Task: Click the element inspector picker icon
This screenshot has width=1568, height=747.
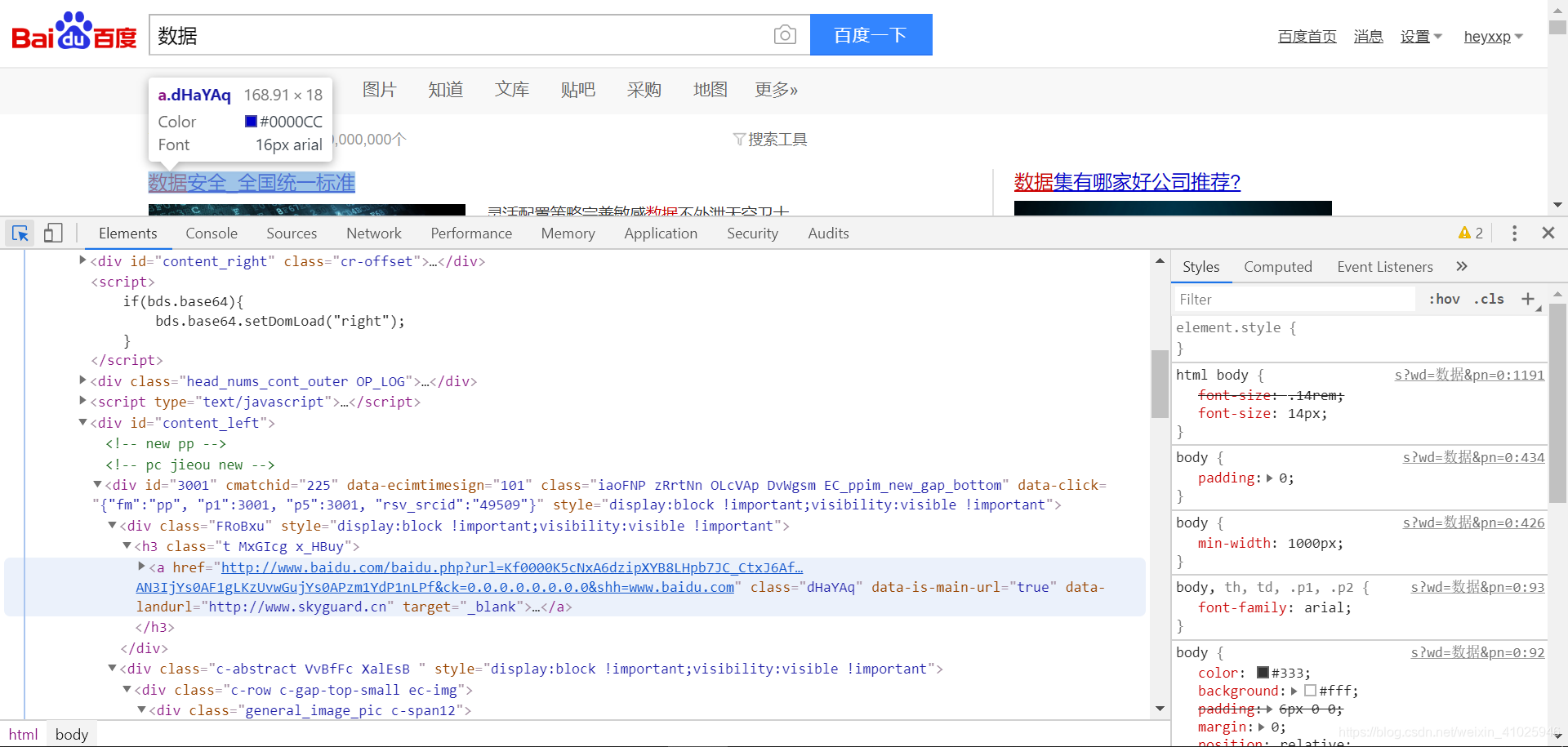Action: [20, 233]
